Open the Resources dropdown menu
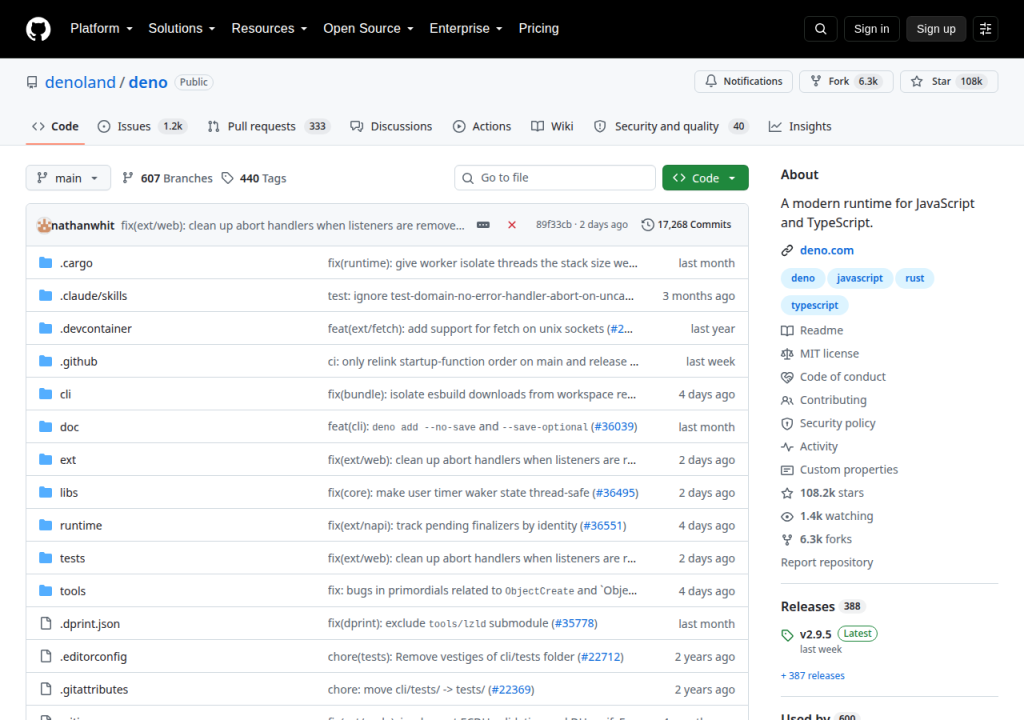Image resolution: width=1024 pixels, height=720 pixels. [x=269, y=29]
